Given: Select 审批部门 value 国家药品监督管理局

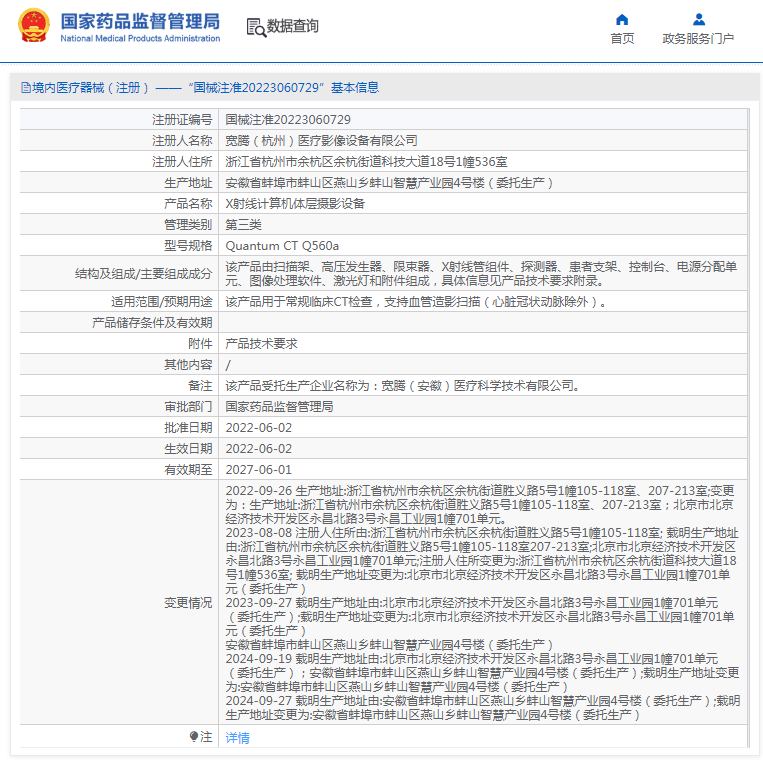Looking at the screenshot, I should pos(279,407).
